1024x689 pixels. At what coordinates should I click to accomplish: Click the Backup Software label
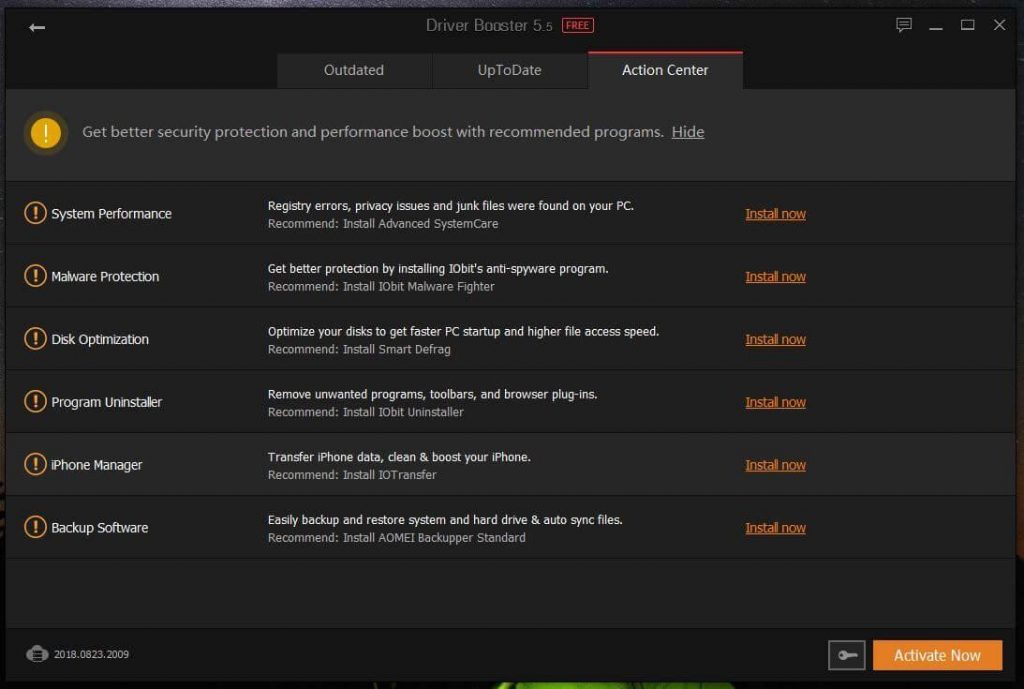[99, 528]
